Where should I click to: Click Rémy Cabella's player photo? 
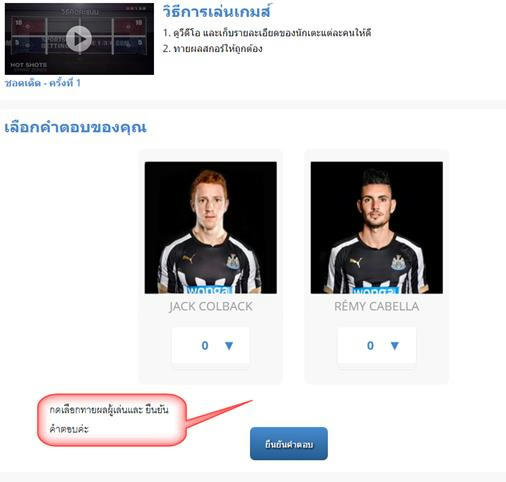[x=377, y=228]
